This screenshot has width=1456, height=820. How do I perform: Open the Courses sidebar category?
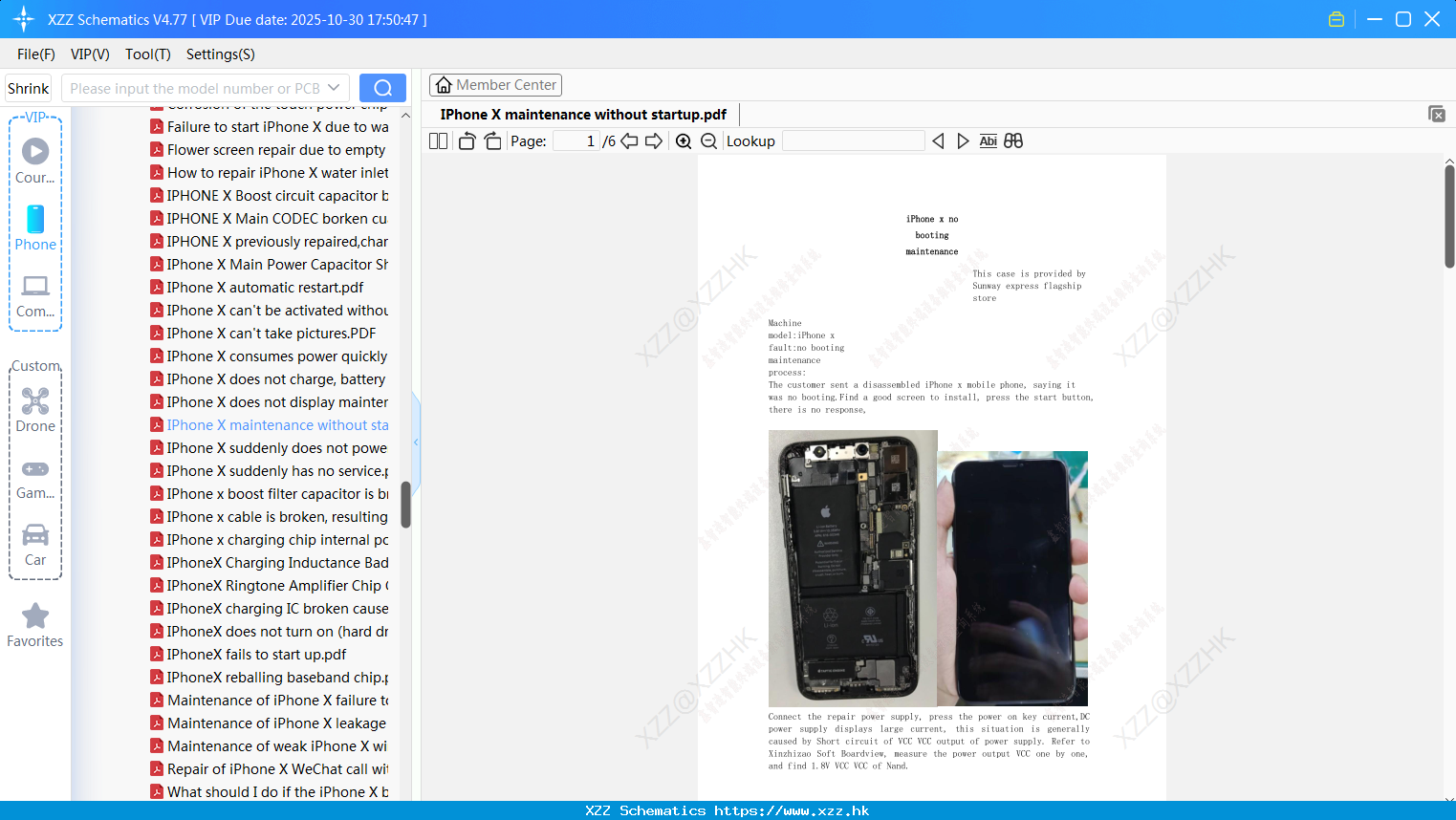35,161
